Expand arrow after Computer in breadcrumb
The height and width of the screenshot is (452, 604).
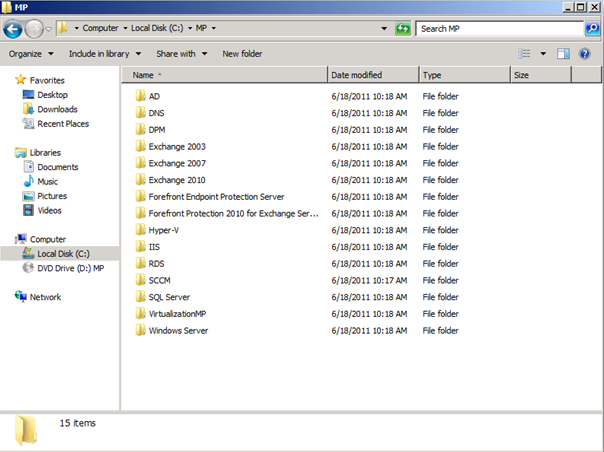(x=125, y=28)
